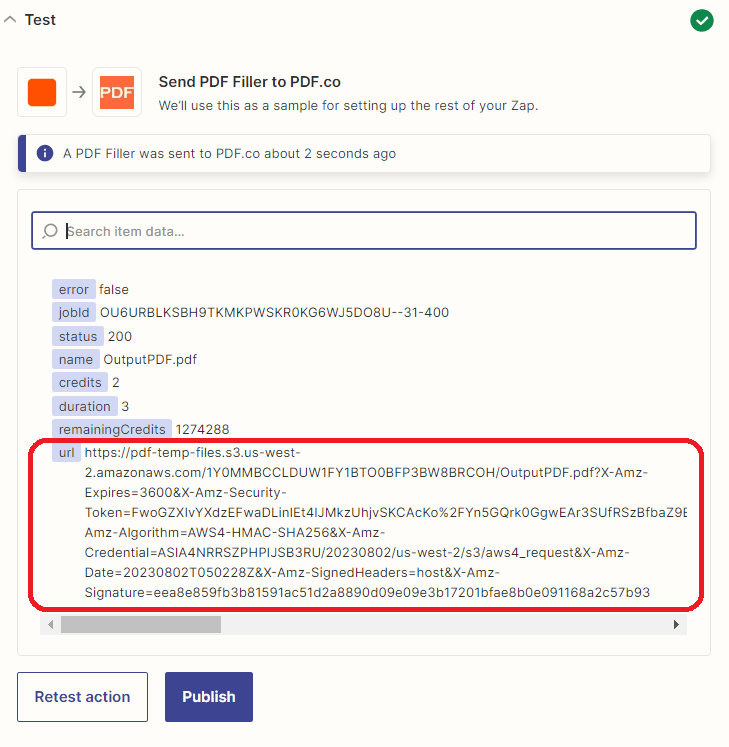Click the horizontal scrollbar left arrow
The height and width of the screenshot is (747, 729).
click(x=50, y=624)
